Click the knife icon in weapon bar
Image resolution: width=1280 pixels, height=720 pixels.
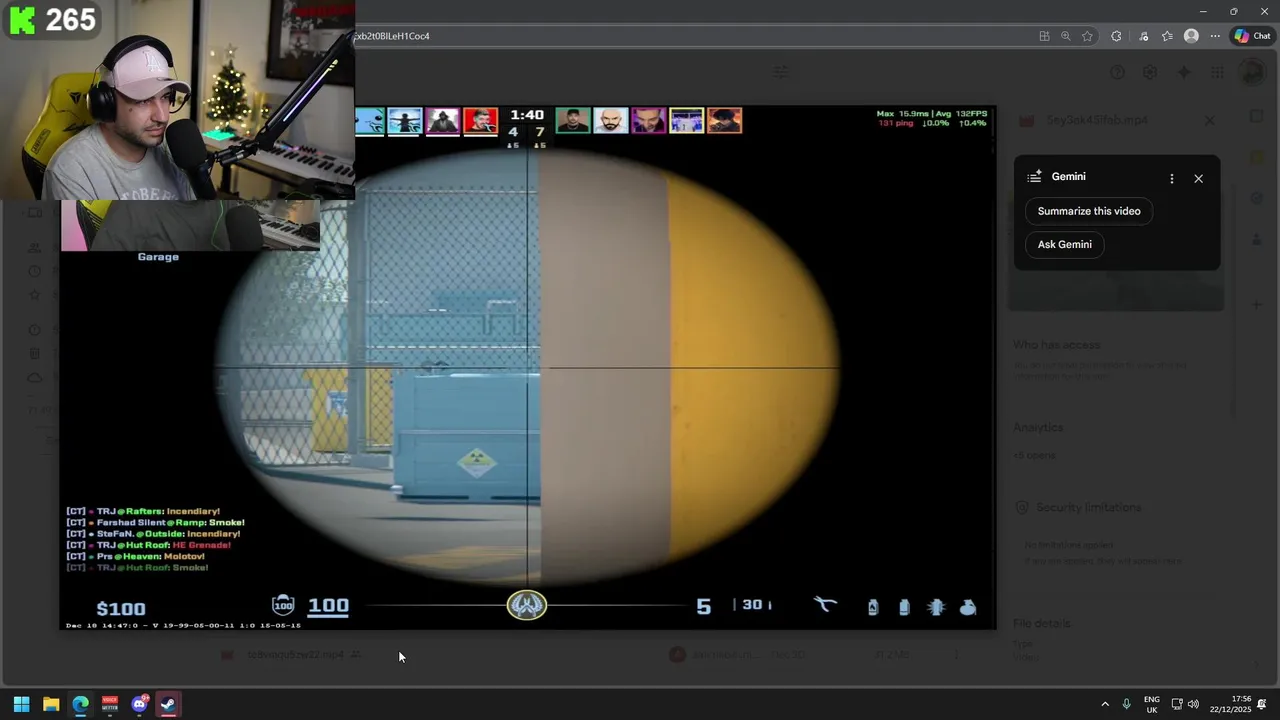[x=825, y=606]
